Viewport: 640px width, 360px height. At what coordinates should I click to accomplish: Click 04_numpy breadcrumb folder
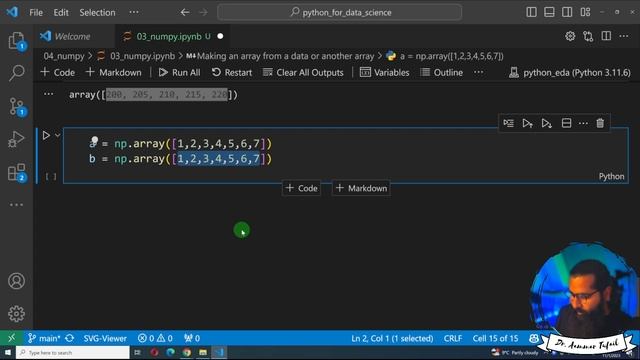[64, 56]
